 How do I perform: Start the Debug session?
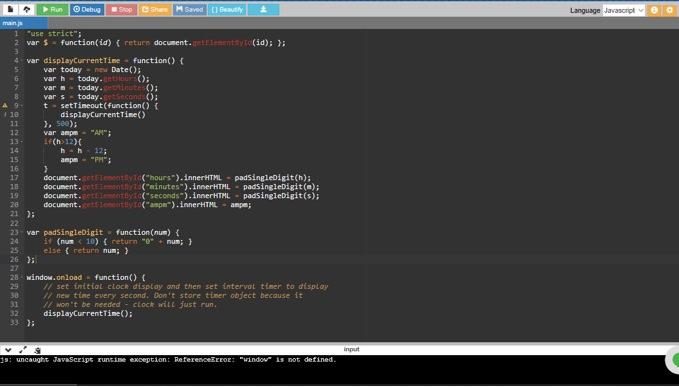pyautogui.click(x=87, y=9)
